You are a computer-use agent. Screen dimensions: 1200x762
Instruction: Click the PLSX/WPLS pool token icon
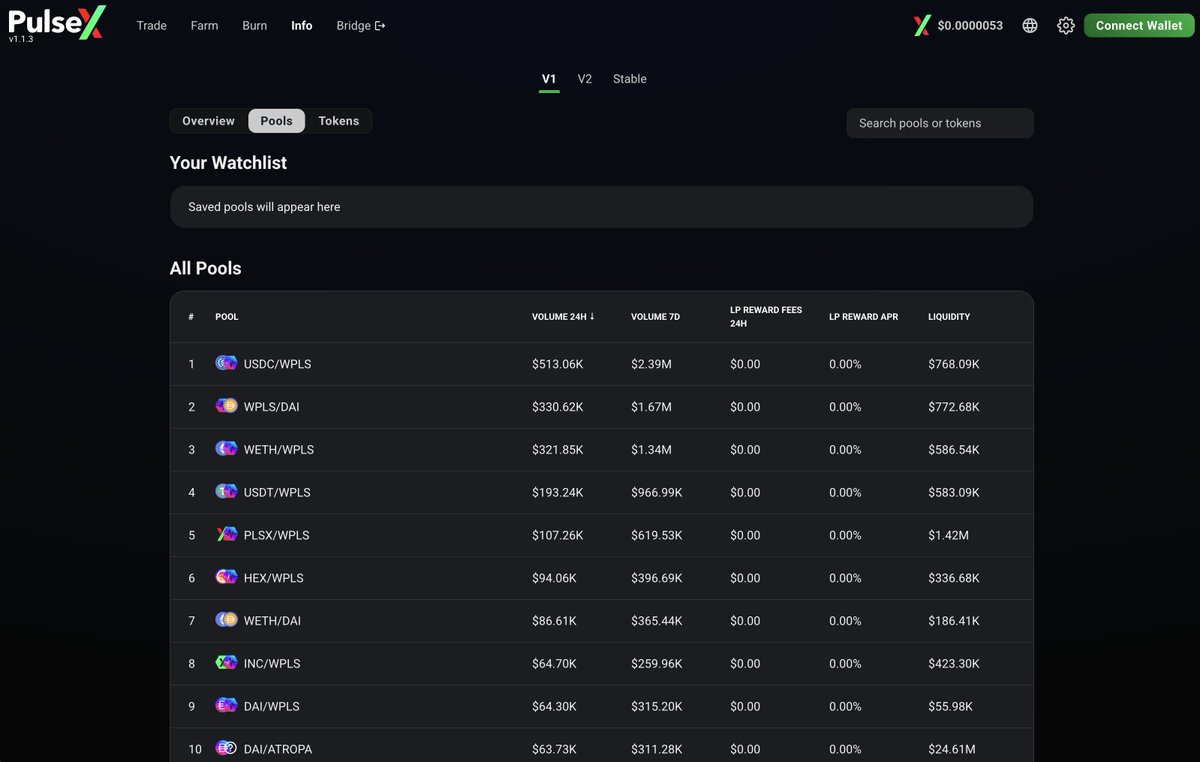(x=226, y=535)
